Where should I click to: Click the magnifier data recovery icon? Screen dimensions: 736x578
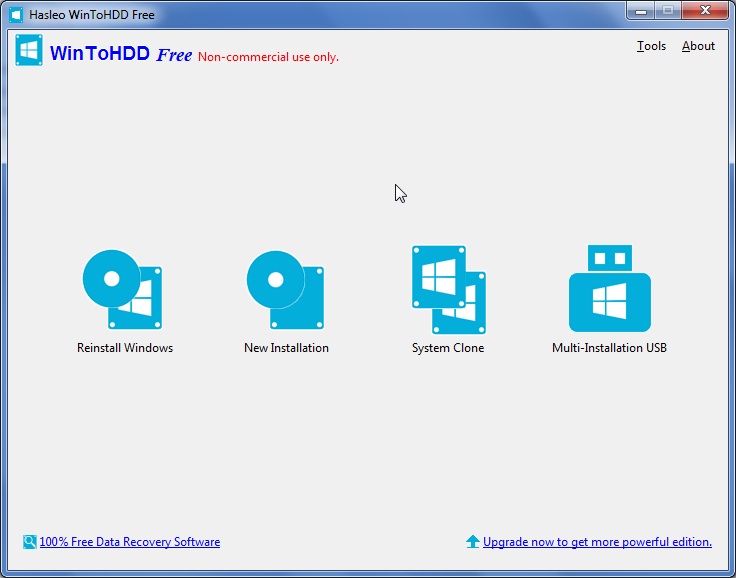30,542
